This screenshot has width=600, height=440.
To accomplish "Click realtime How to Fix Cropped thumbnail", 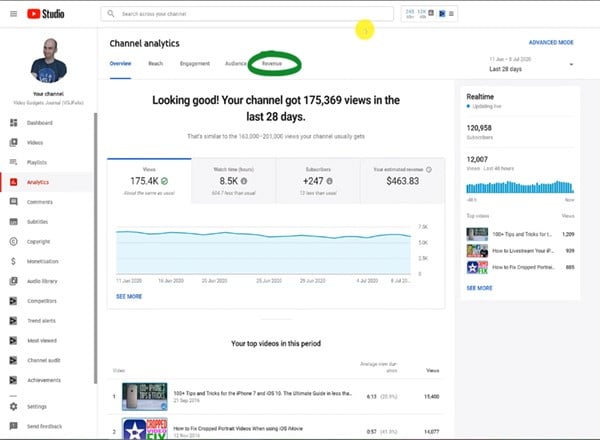I will (477, 267).
